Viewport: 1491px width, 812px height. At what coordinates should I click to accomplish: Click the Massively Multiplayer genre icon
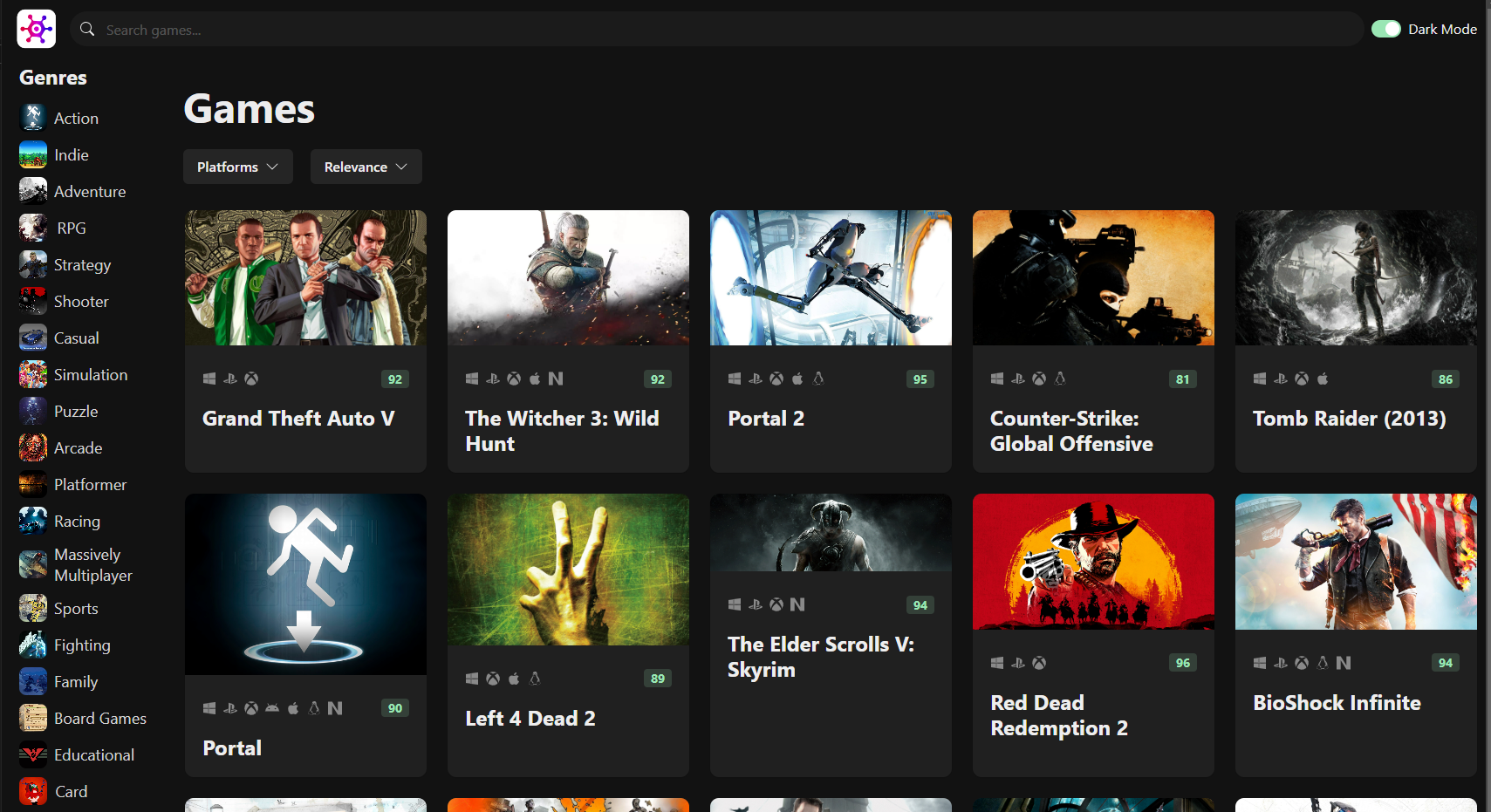click(33, 564)
